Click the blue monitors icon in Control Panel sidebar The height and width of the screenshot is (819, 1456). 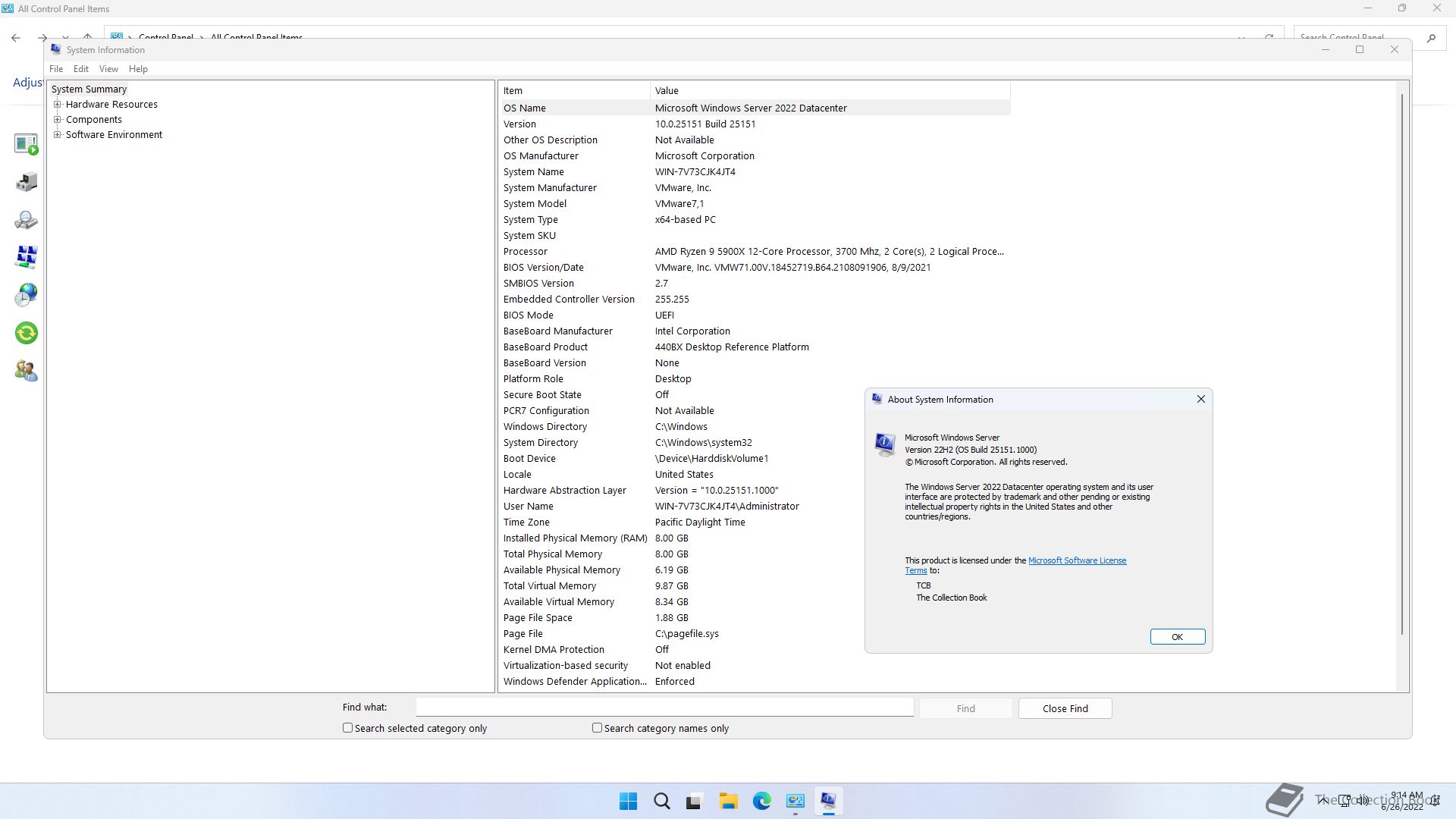pos(26,256)
